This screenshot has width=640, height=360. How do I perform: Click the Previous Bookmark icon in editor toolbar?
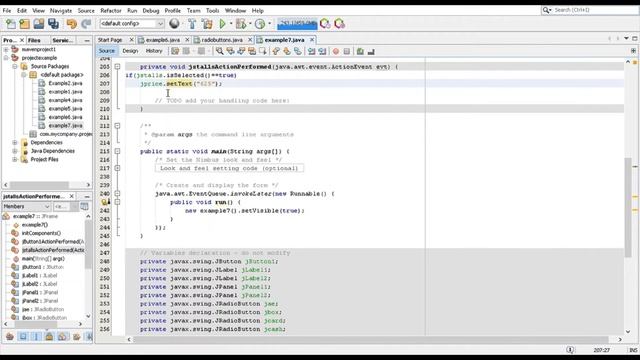point(276,51)
